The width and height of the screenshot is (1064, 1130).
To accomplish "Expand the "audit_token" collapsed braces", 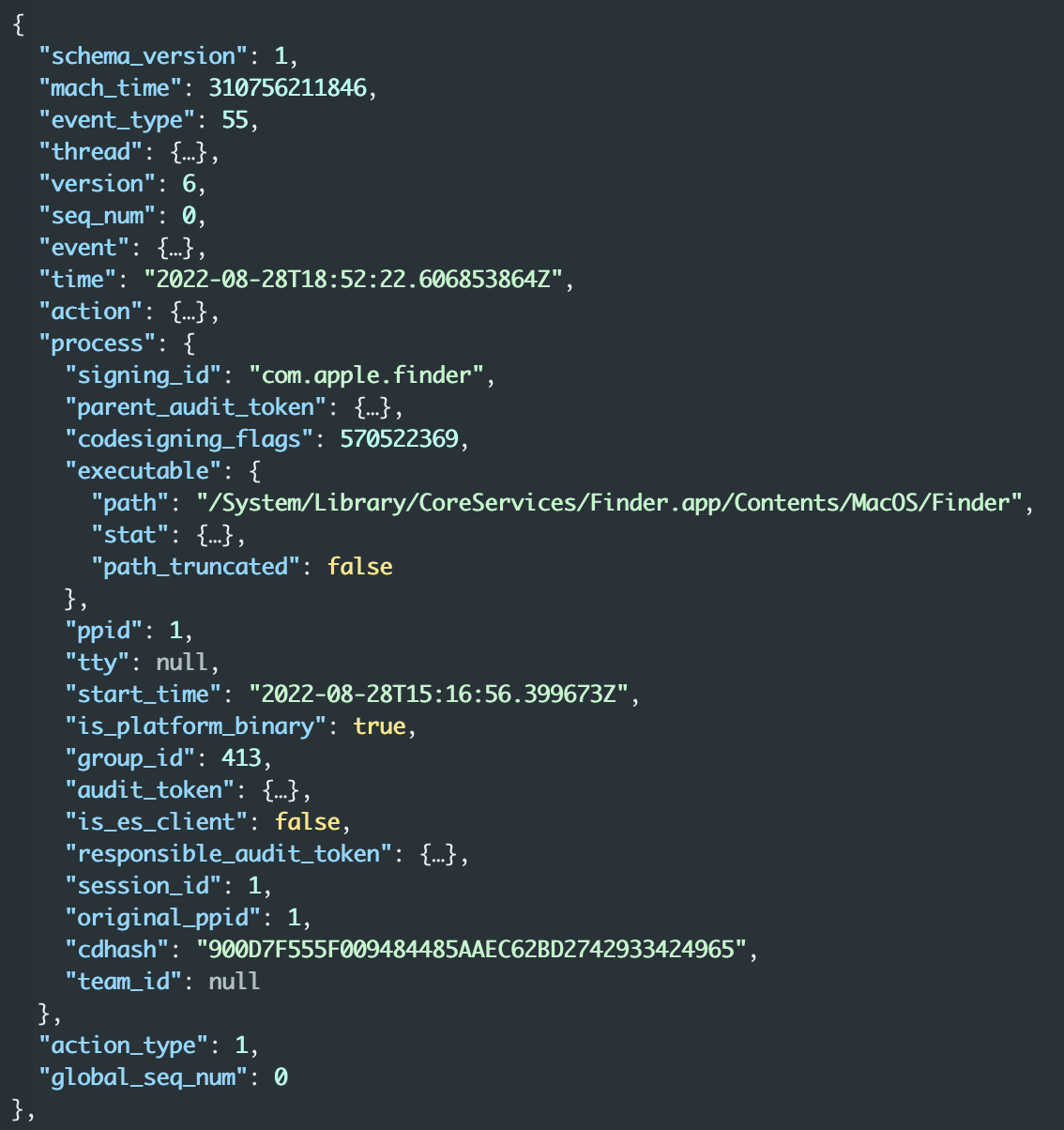I will tap(282, 790).
